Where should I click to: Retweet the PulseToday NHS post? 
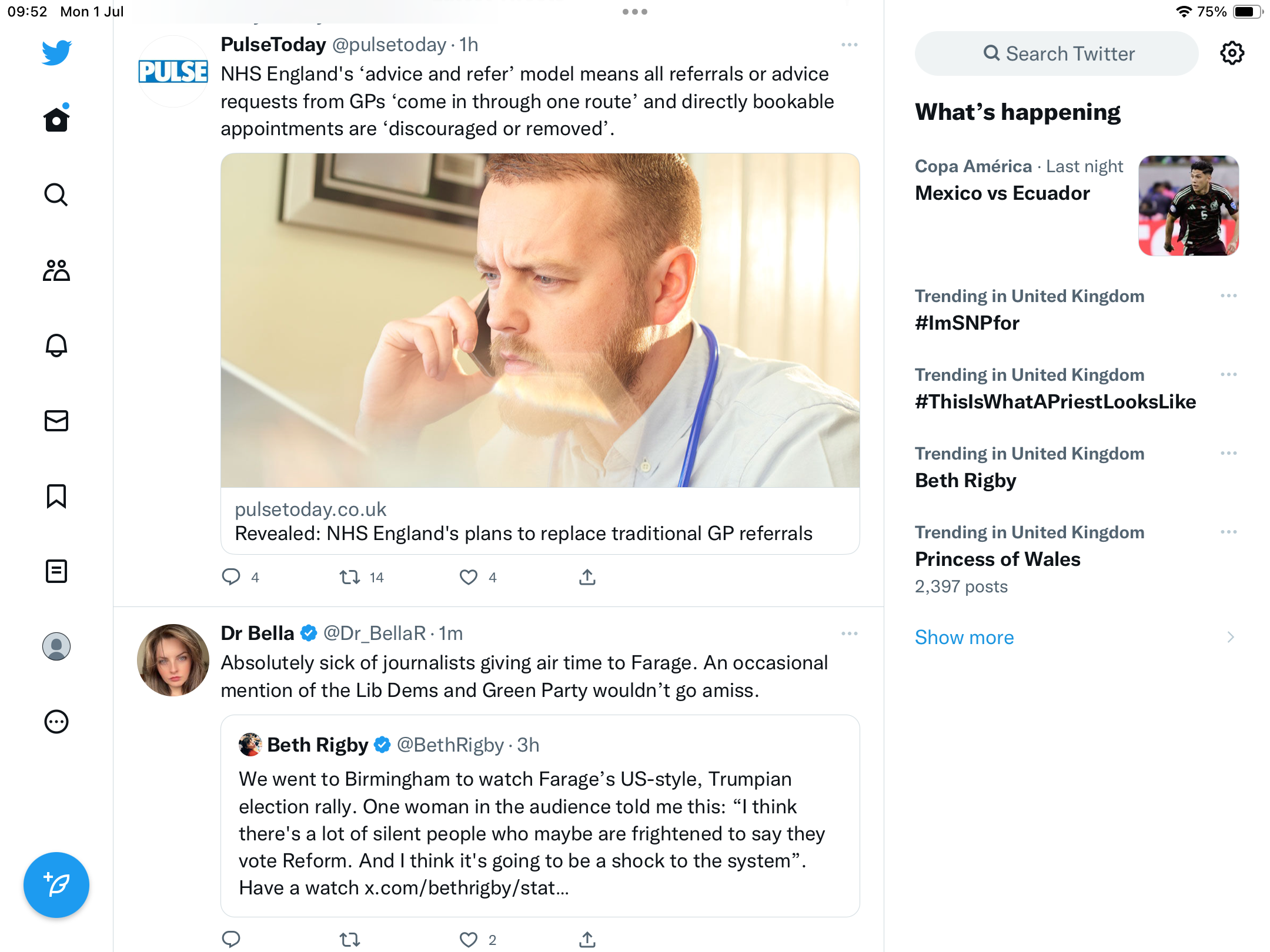(350, 577)
